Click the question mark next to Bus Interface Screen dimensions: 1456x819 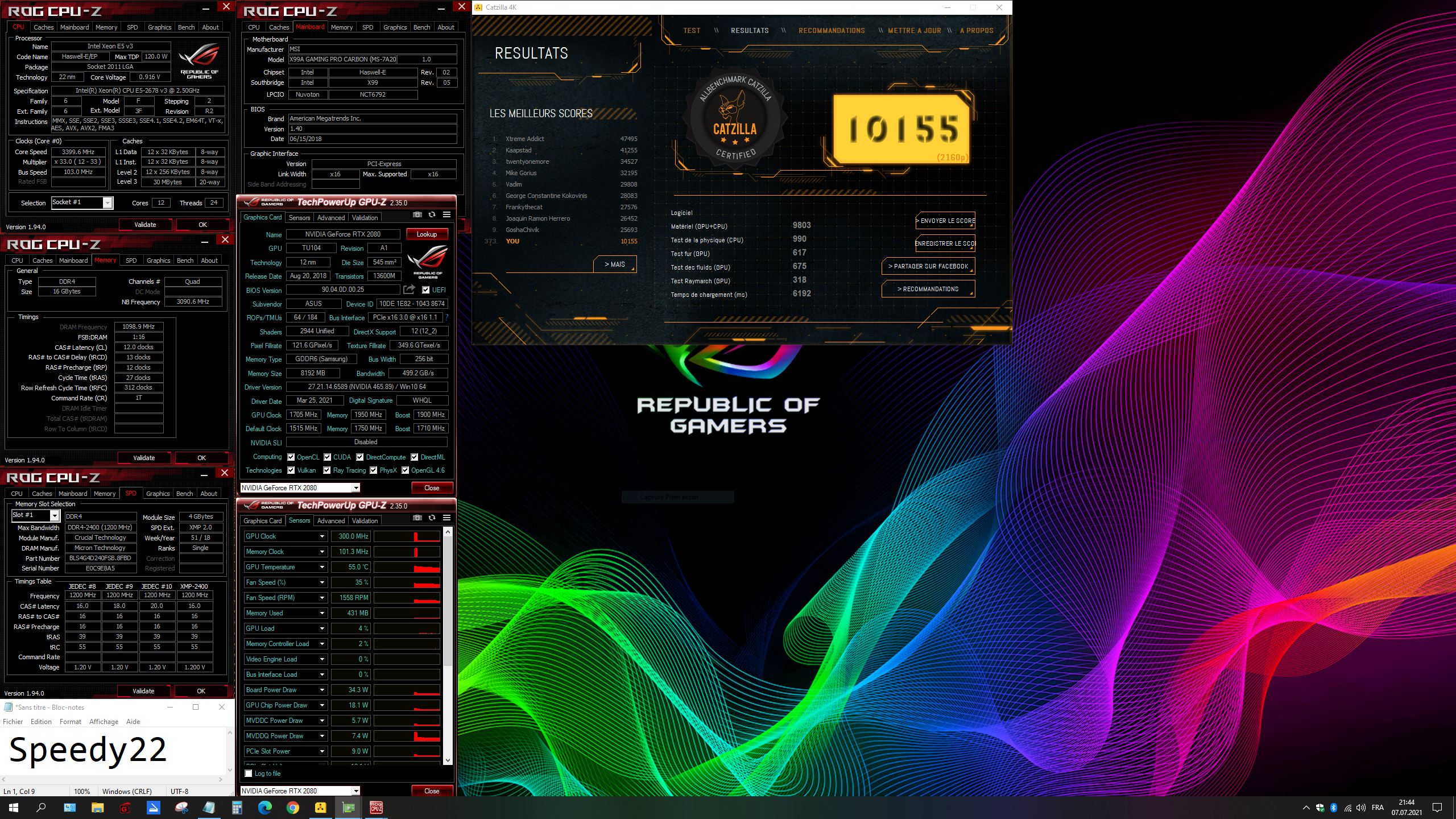pyautogui.click(x=446, y=317)
